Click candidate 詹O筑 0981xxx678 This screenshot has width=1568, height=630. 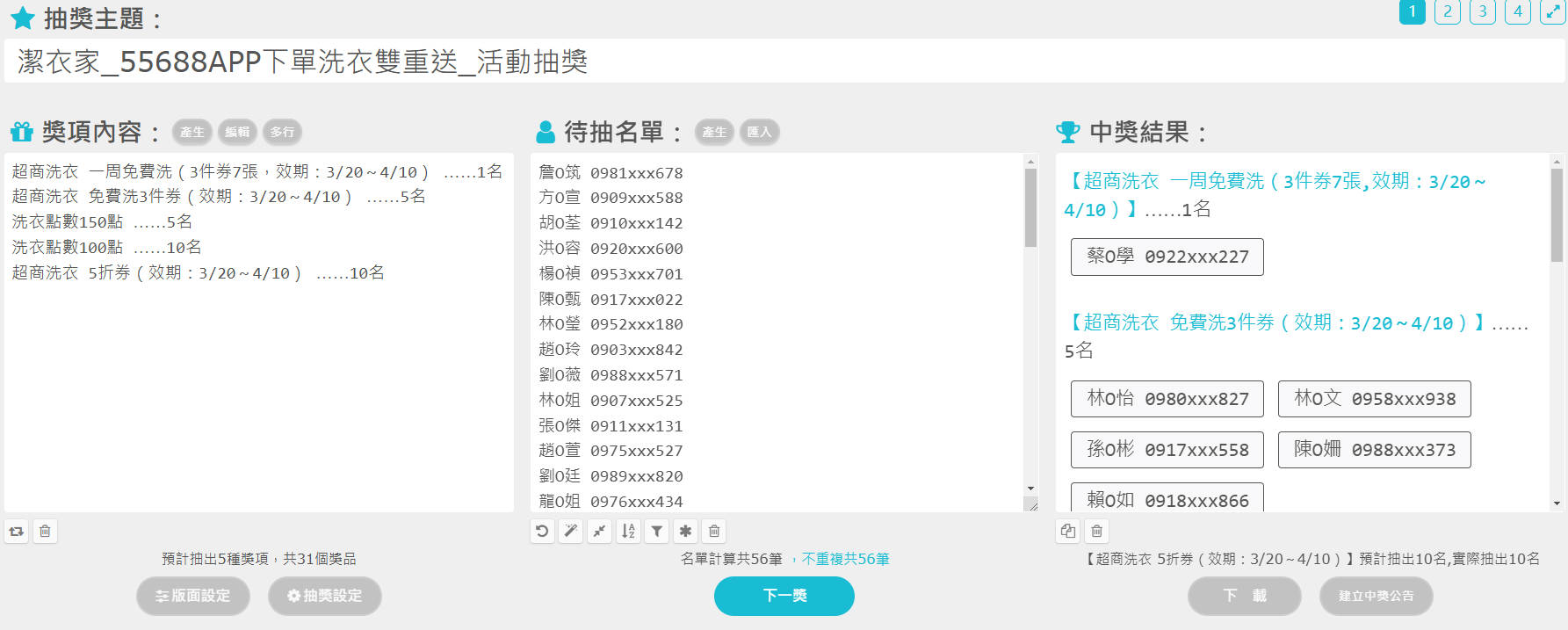(611, 173)
